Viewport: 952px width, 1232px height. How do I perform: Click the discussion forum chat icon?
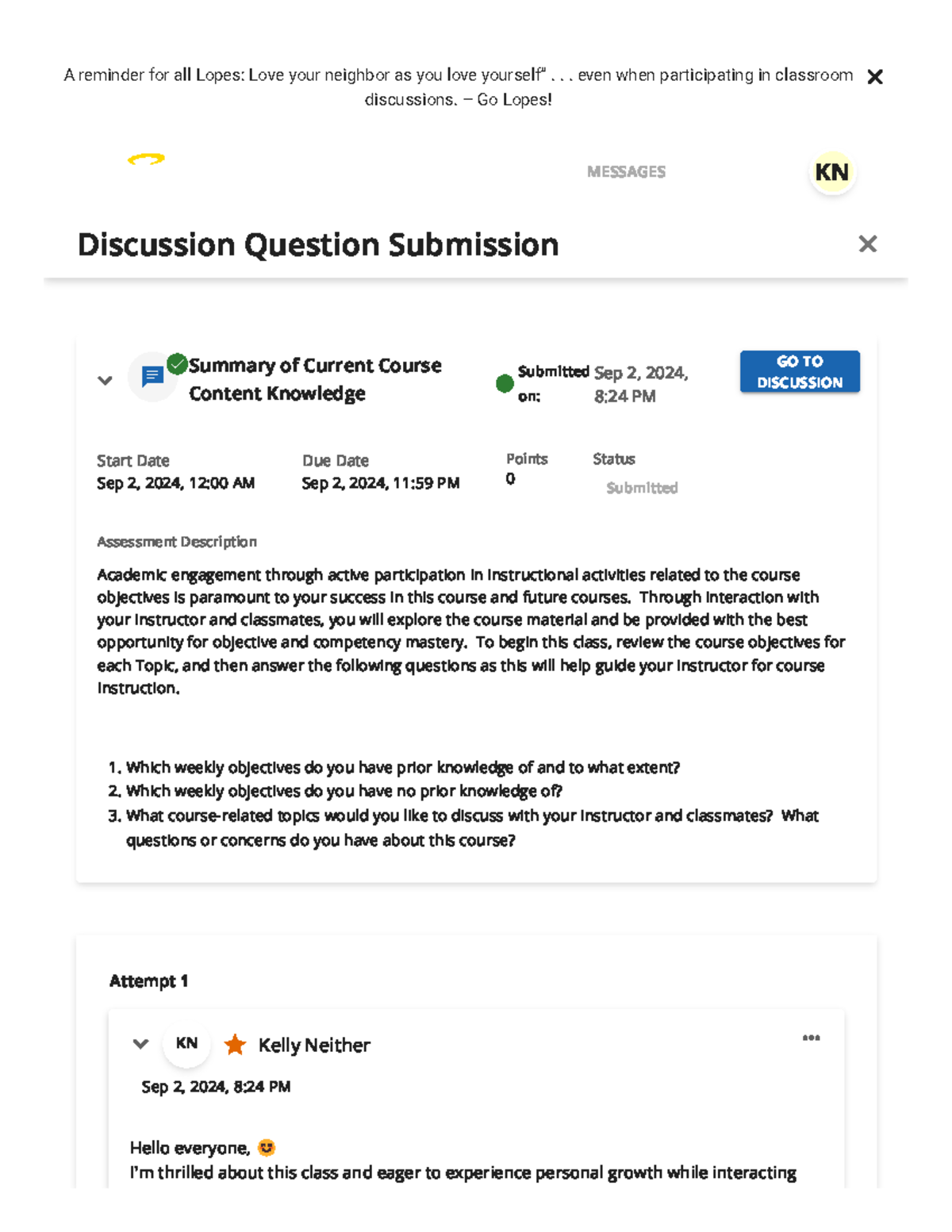click(152, 374)
